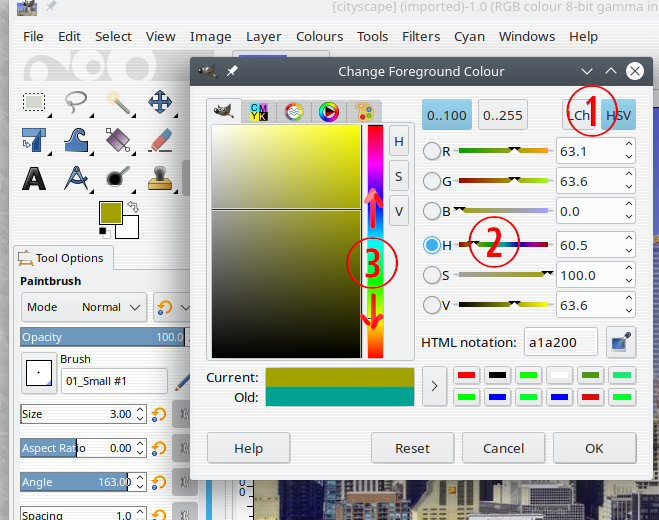Click the eyedropper colour picker icon
Screen dimensions: 659x520
(x=619, y=342)
